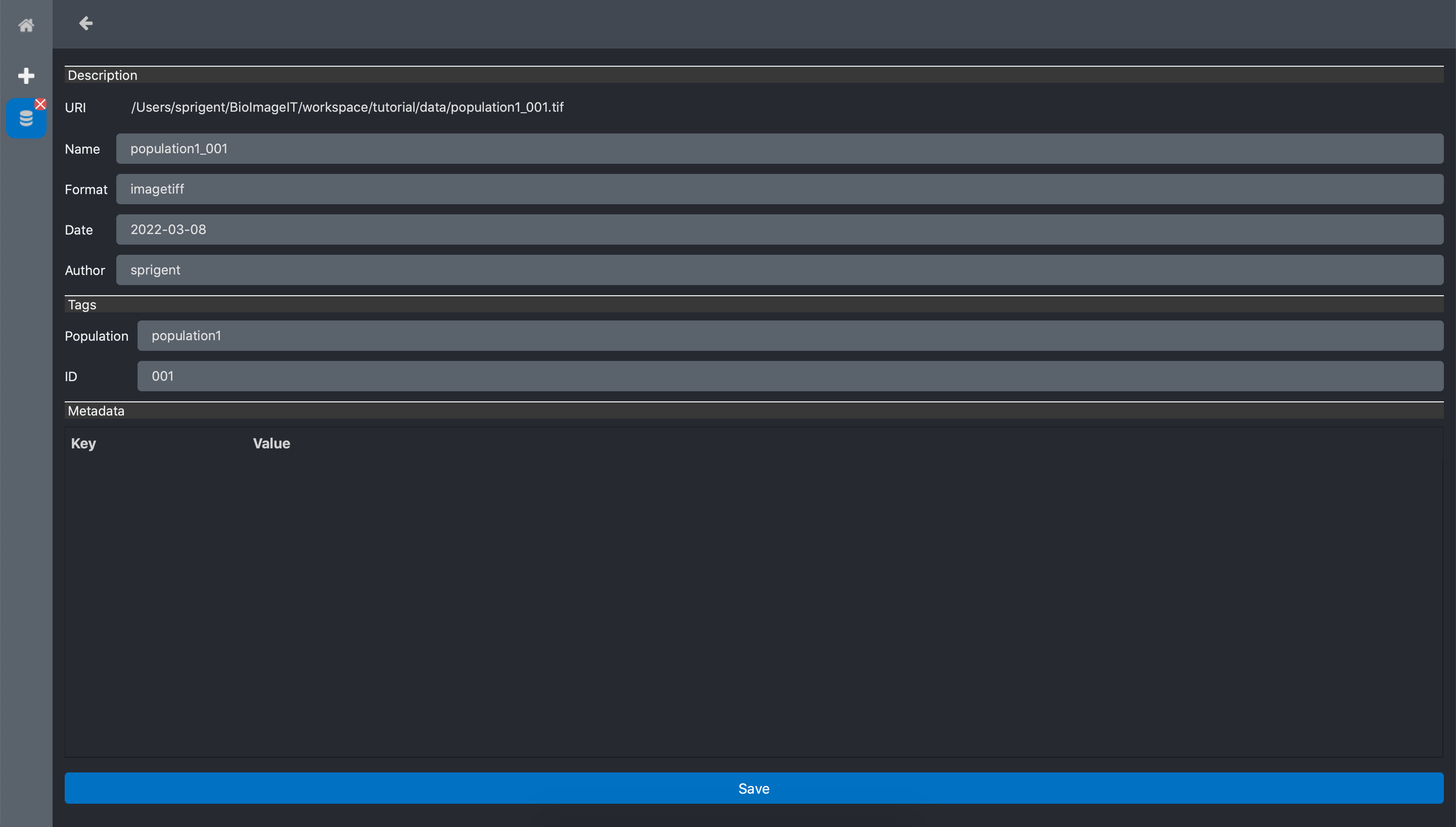Click the Value column header
The width and height of the screenshot is (1456, 827).
point(271,444)
